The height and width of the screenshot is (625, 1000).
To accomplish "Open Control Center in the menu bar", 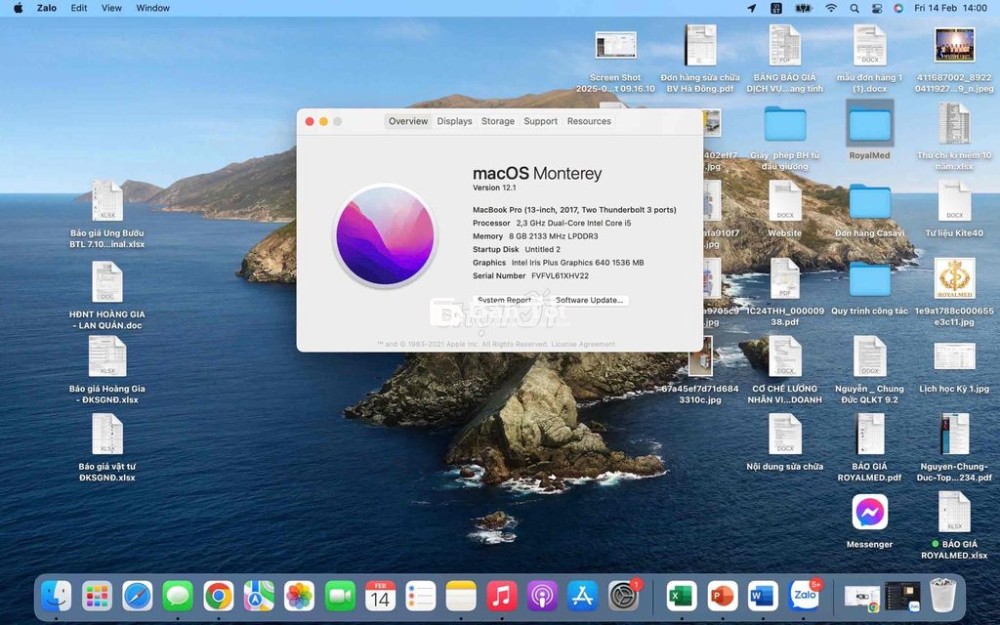I will [876, 8].
